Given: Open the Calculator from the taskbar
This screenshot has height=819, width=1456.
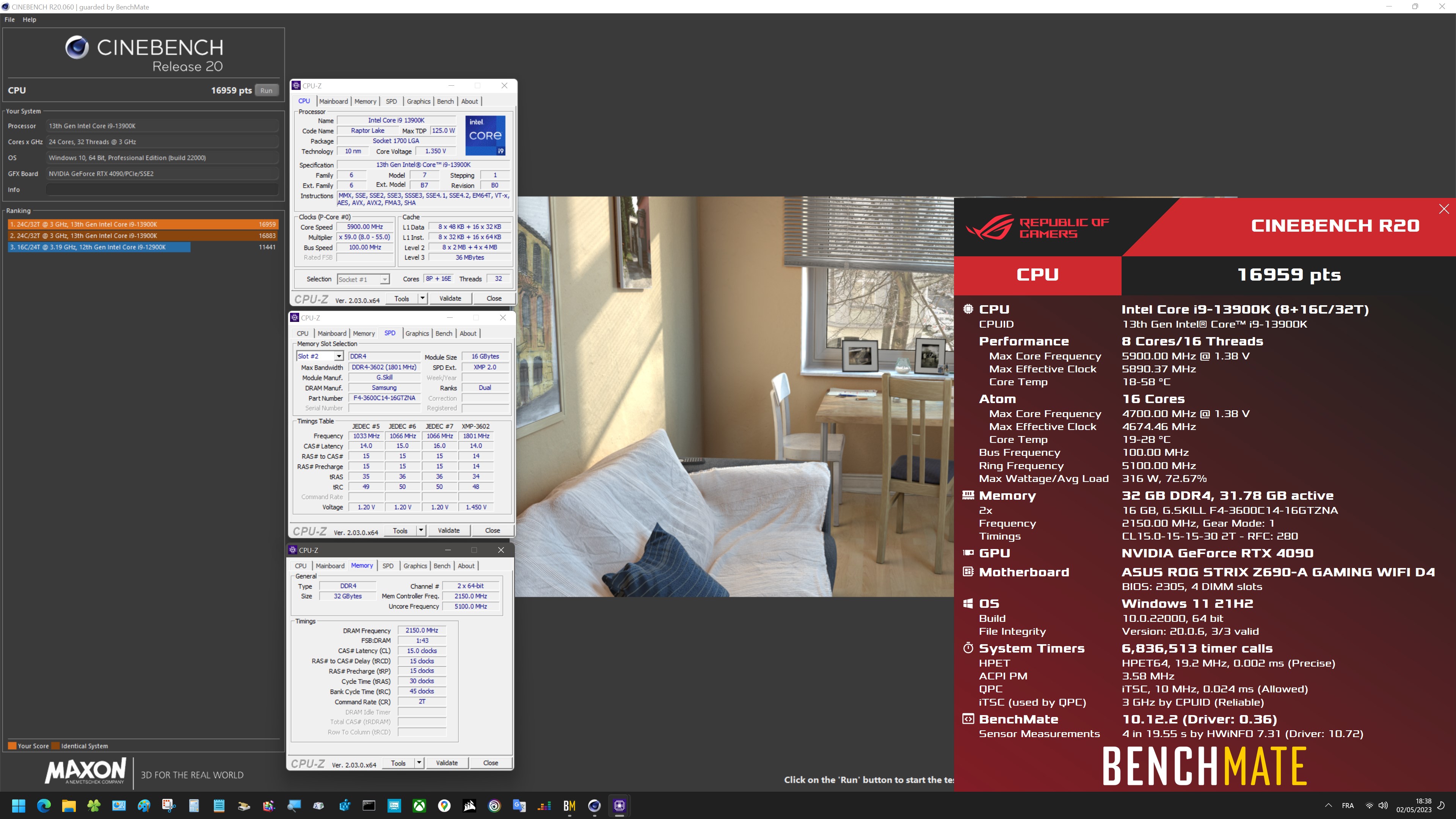Looking at the screenshot, I should point(194,805).
